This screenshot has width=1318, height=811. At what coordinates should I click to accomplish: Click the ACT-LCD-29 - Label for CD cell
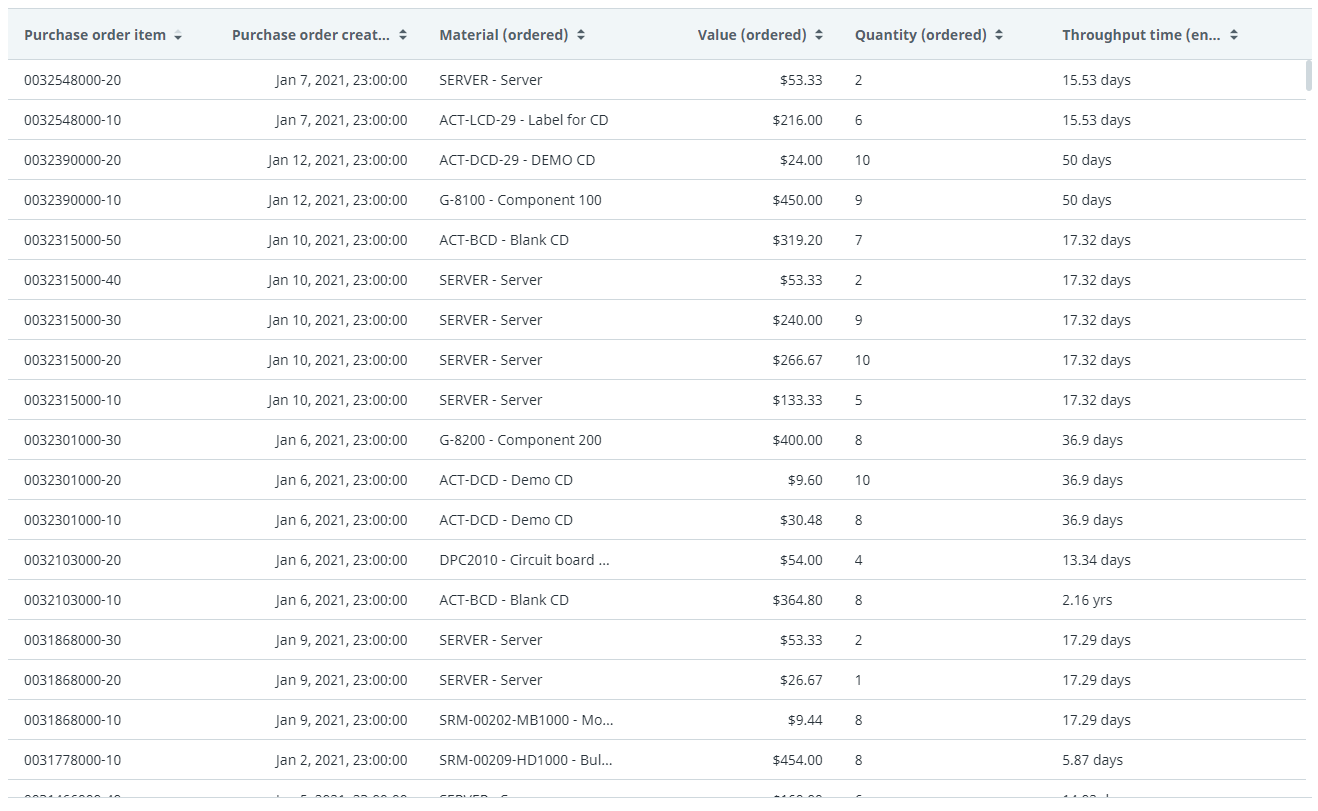(523, 120)
